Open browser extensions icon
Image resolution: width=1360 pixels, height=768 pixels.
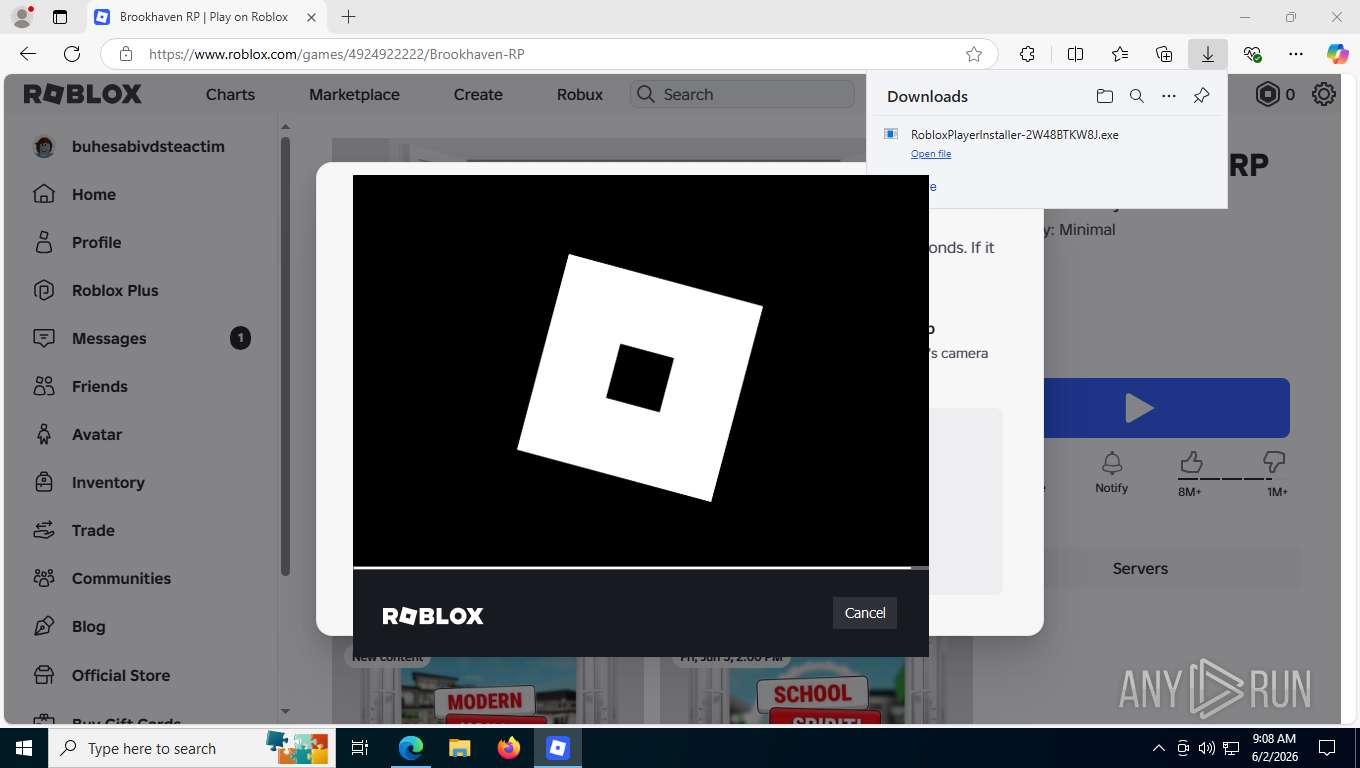1027,54
